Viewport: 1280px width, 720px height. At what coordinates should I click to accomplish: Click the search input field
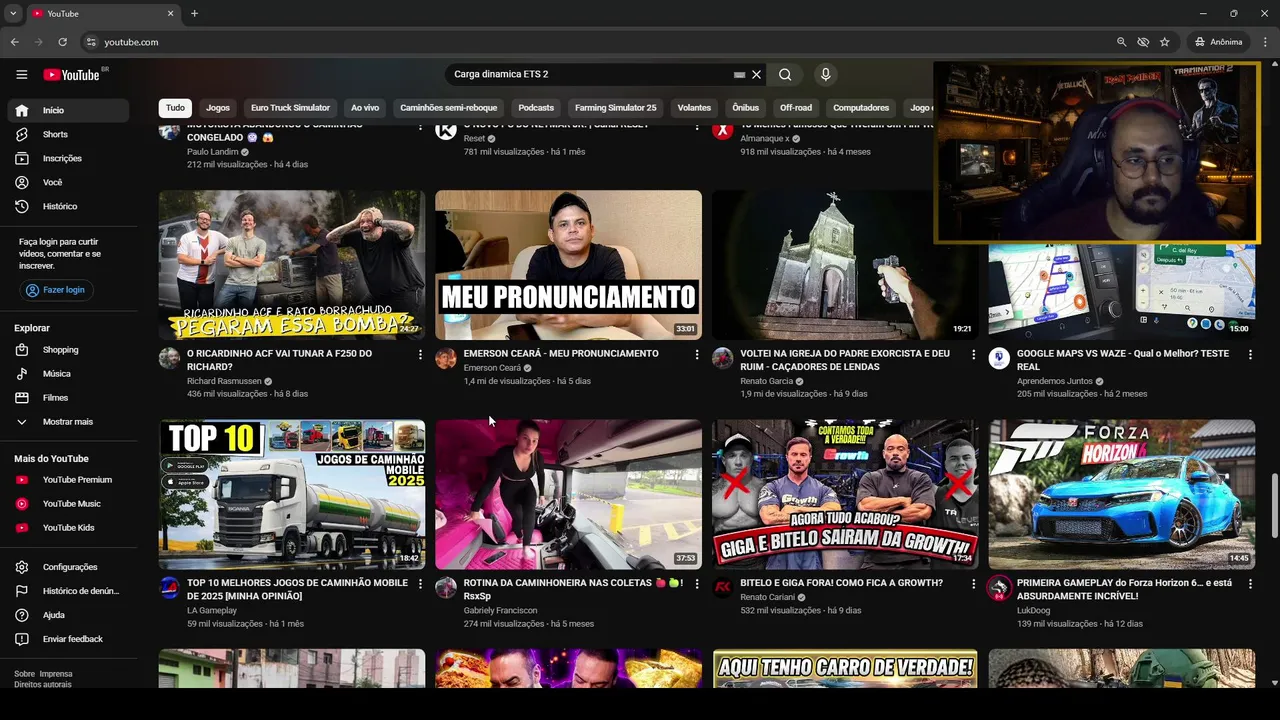tap(590, 74)
